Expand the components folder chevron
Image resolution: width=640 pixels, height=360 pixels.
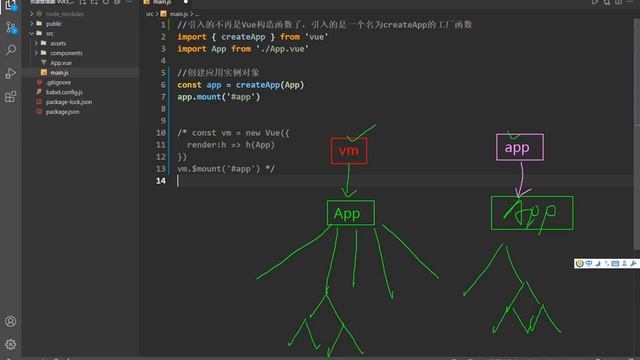pyautogui.click(x=36, y=53)
